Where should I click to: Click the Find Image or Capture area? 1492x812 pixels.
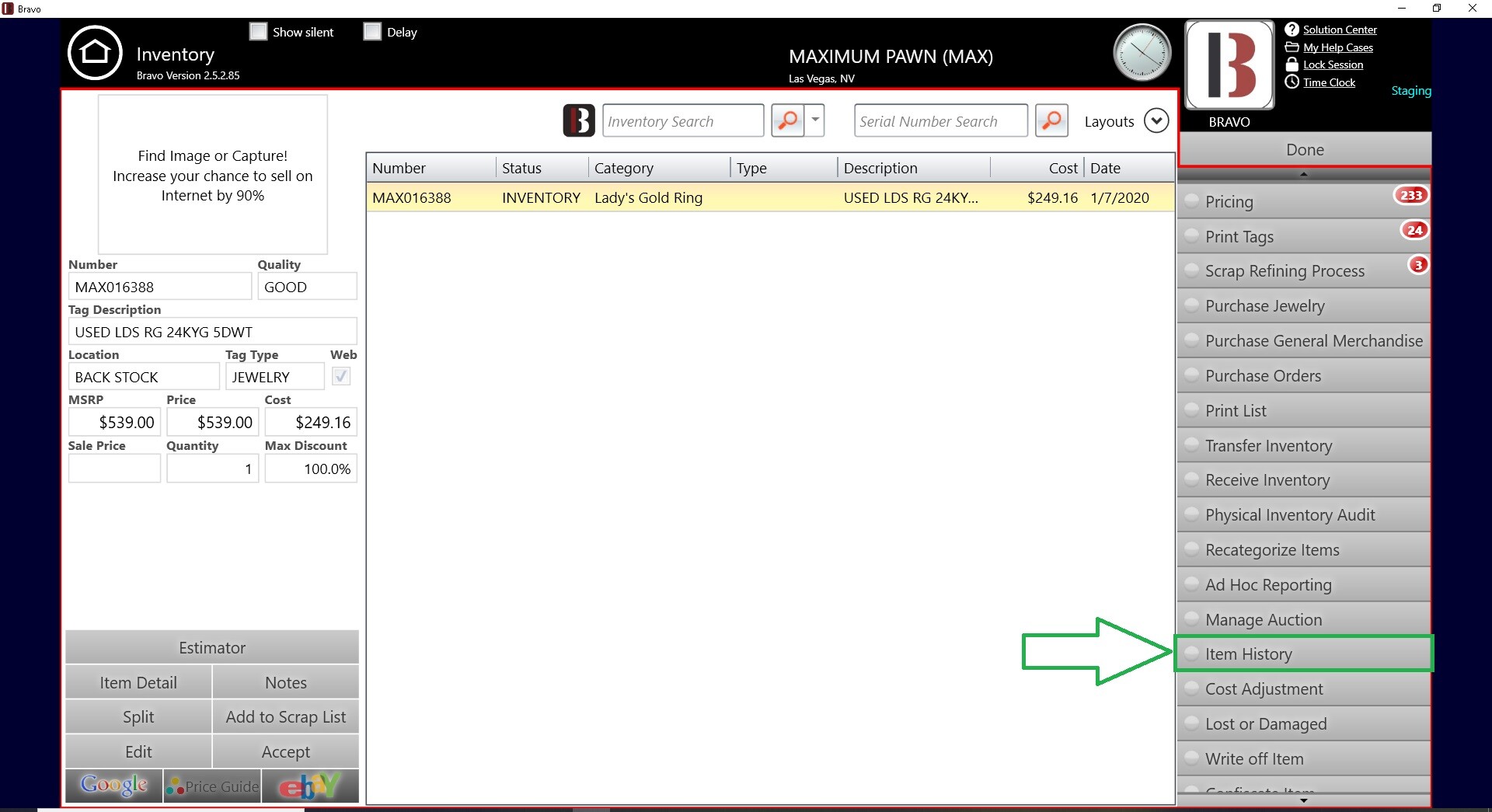coord(213,175)
